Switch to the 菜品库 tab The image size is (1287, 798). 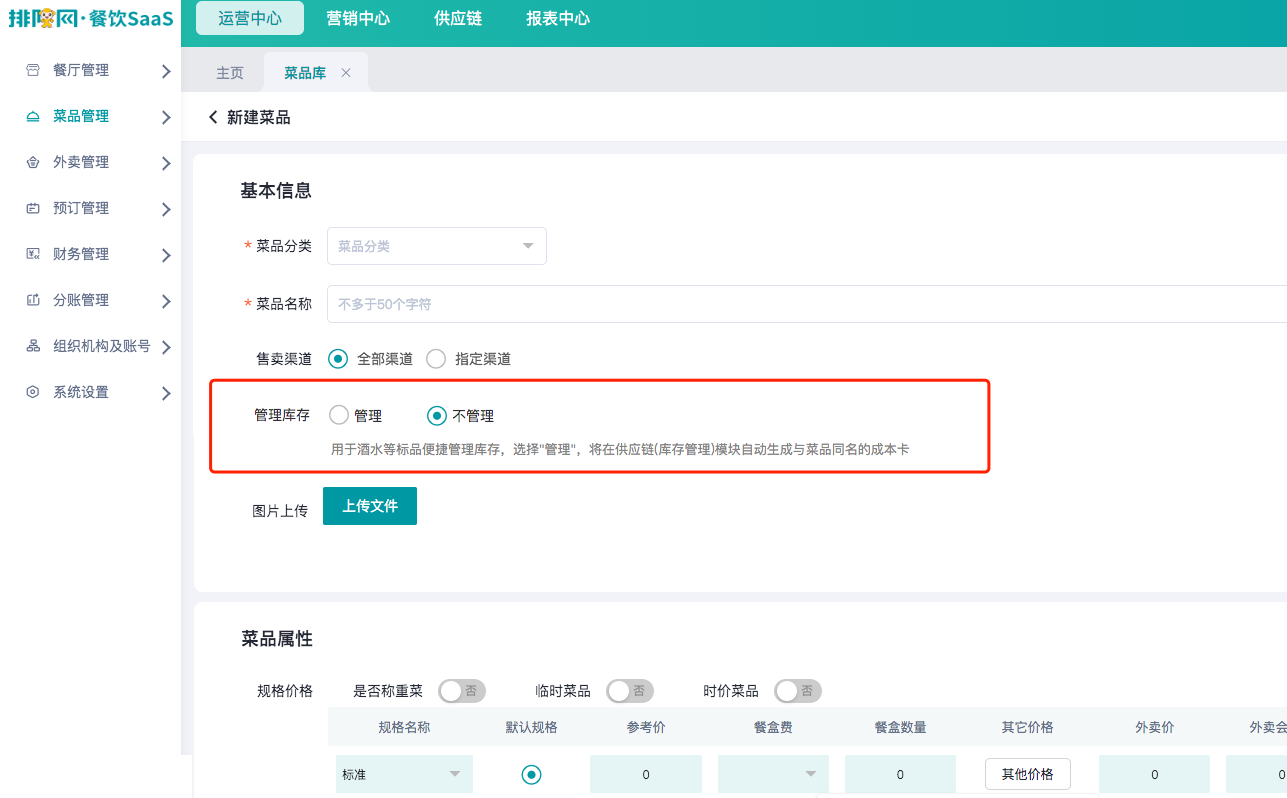pyautogui.click(x=305, y=73)
